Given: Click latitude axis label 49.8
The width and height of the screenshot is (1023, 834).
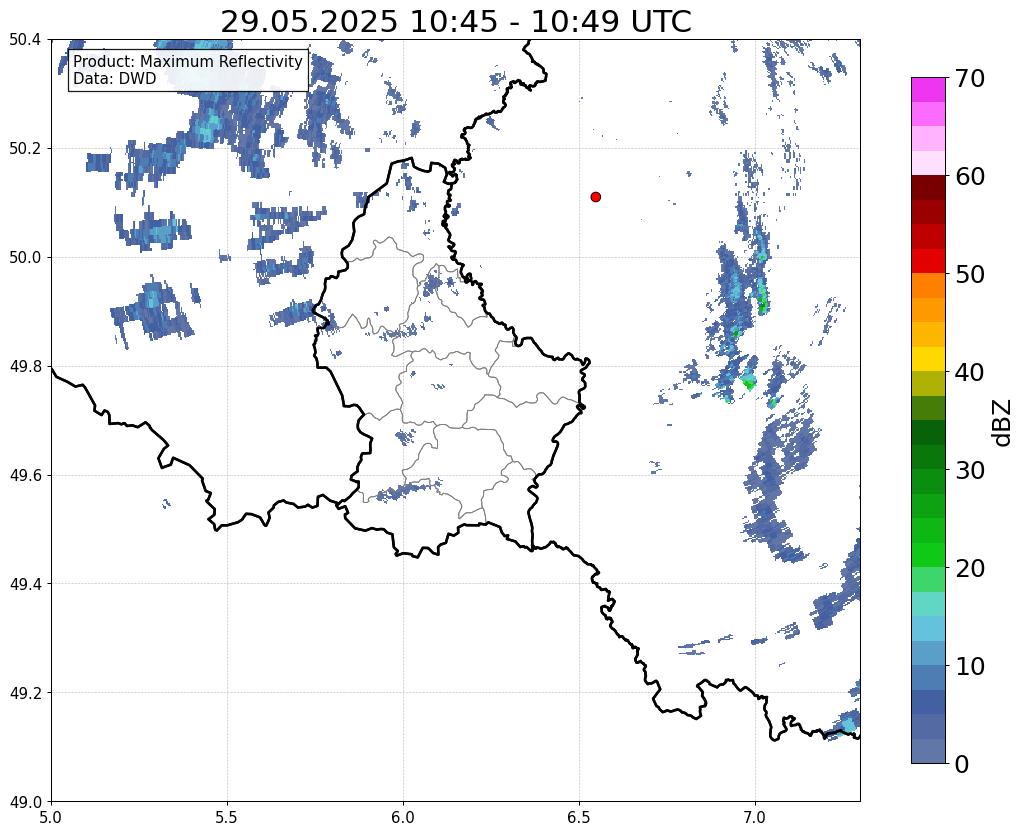Looking at the screenshot, I should [x=25, y=367].
